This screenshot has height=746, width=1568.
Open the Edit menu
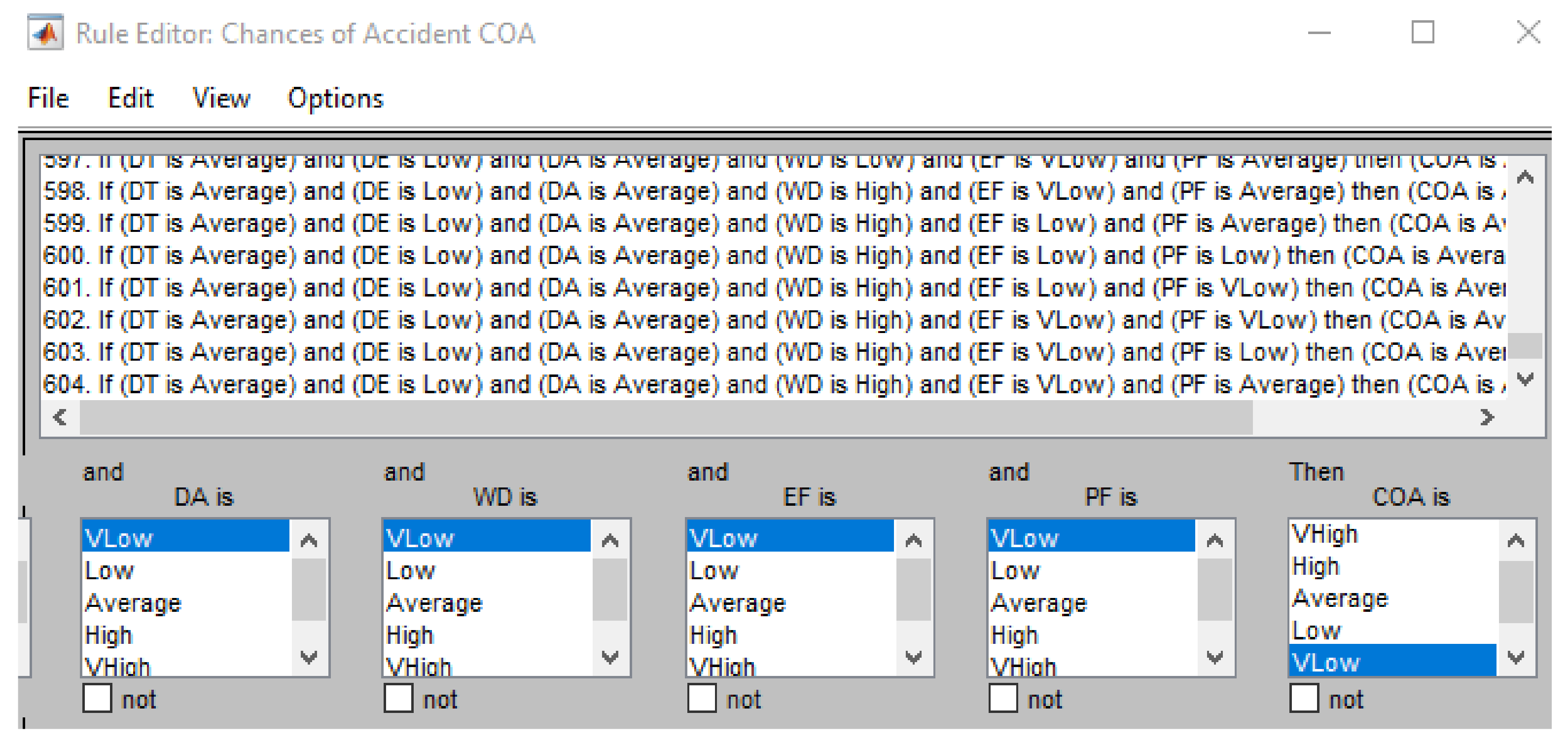[x=130, y=99]
